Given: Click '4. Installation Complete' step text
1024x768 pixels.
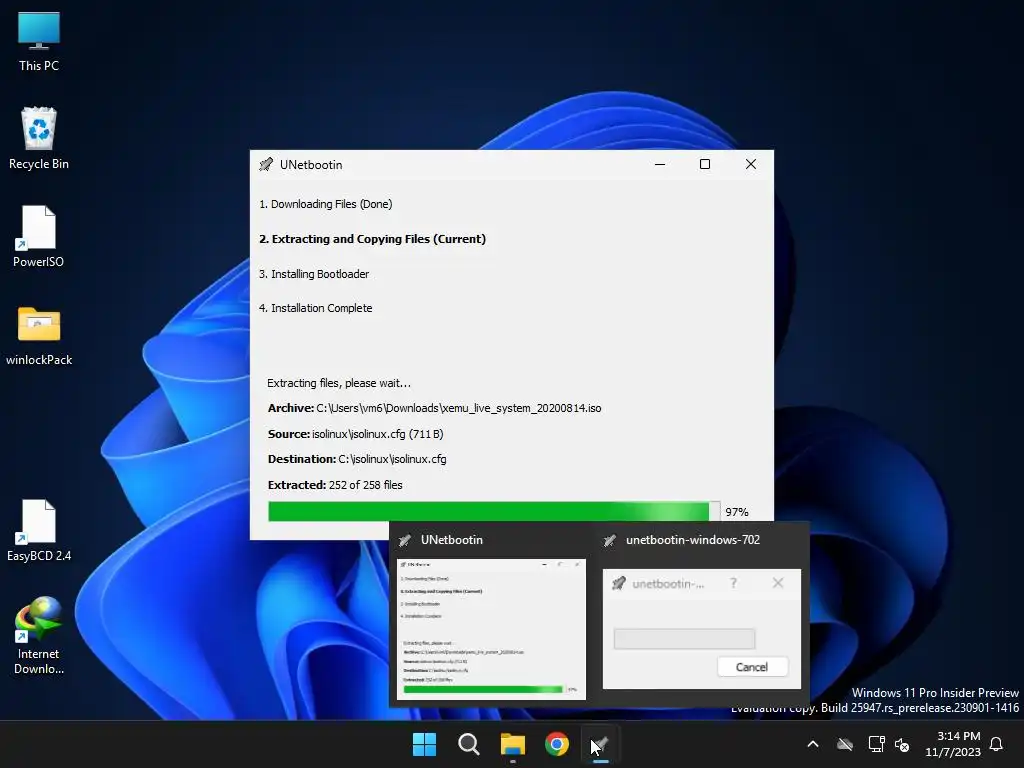Looking at the screenshot, I should coord(315,308).
